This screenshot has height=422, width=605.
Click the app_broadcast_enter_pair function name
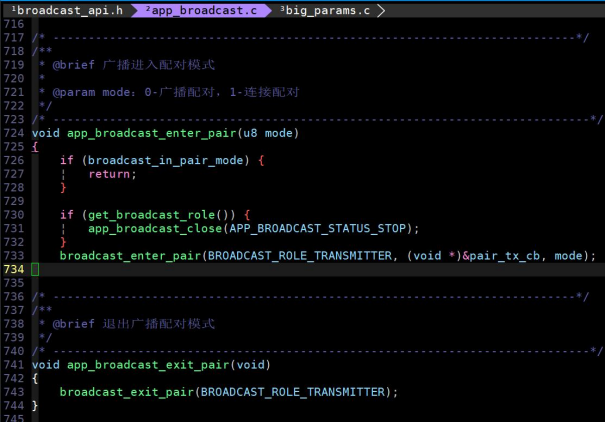152,133
